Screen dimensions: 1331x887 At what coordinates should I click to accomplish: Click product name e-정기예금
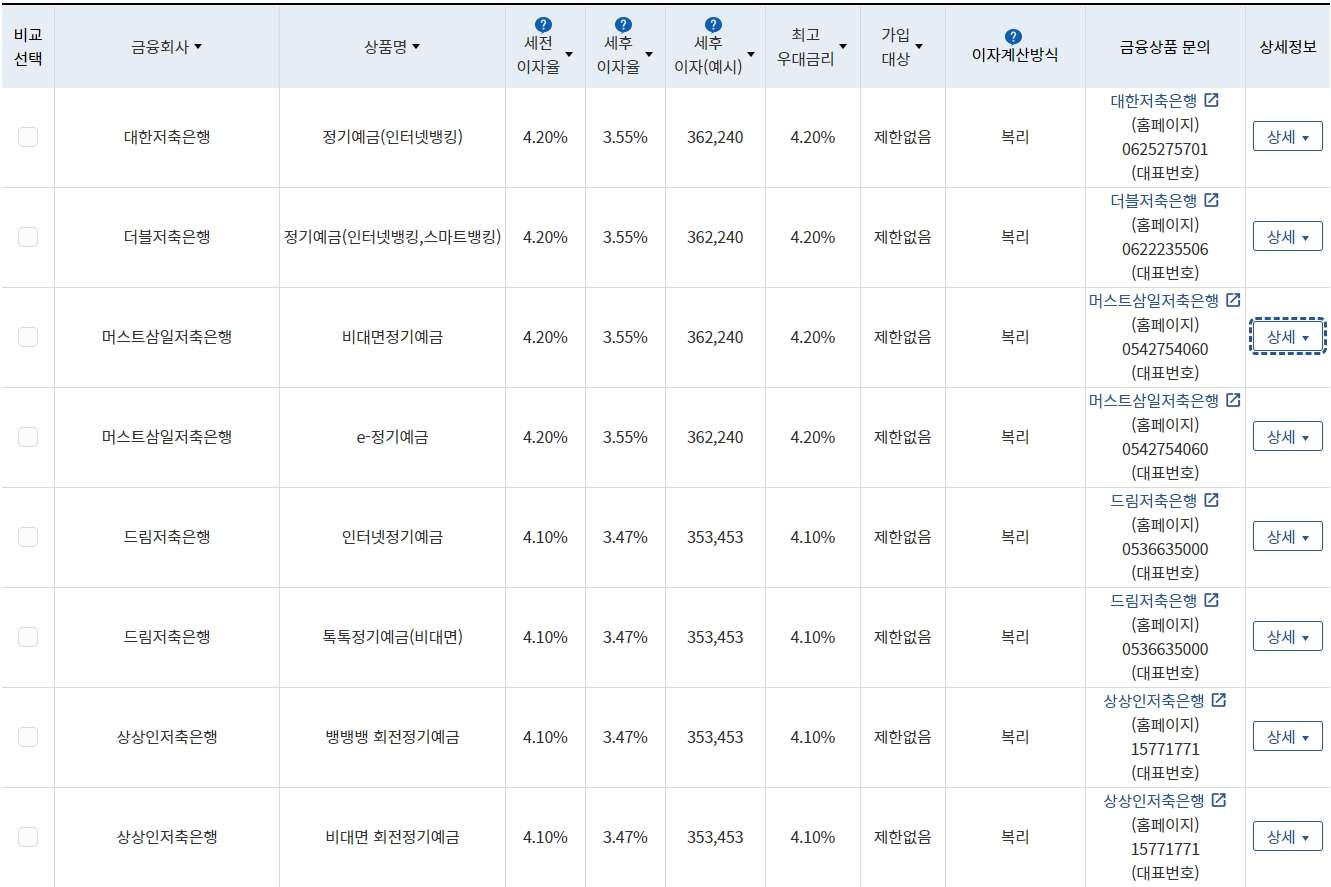[x=392, y=437]
